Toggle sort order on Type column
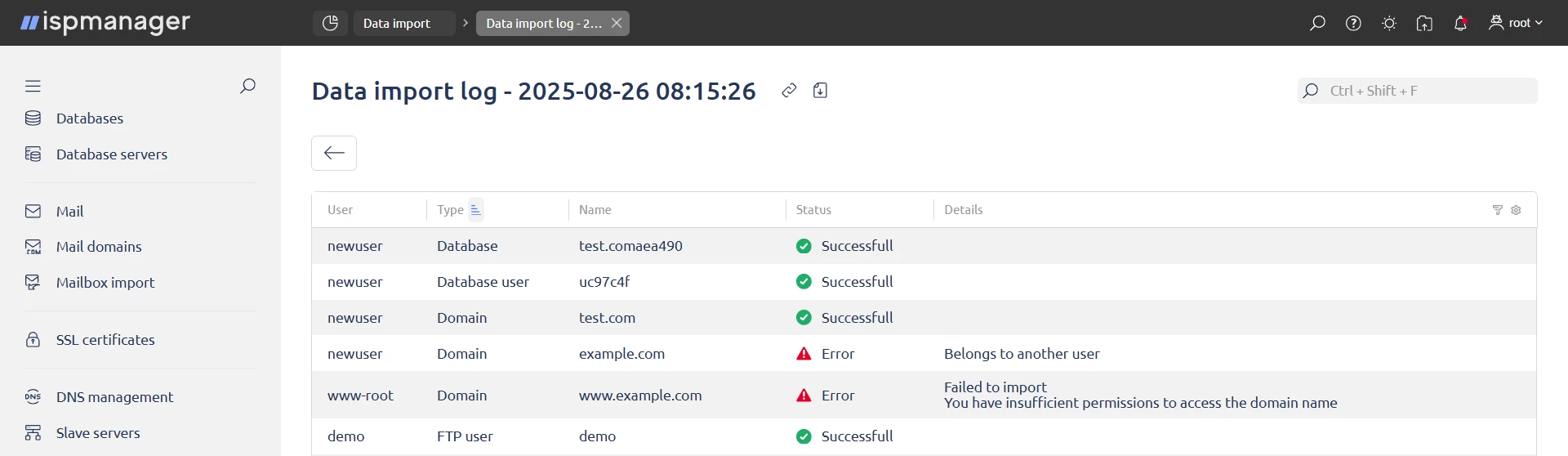Viewport: 1568px width, 456px height. click(x=475, y=210)
